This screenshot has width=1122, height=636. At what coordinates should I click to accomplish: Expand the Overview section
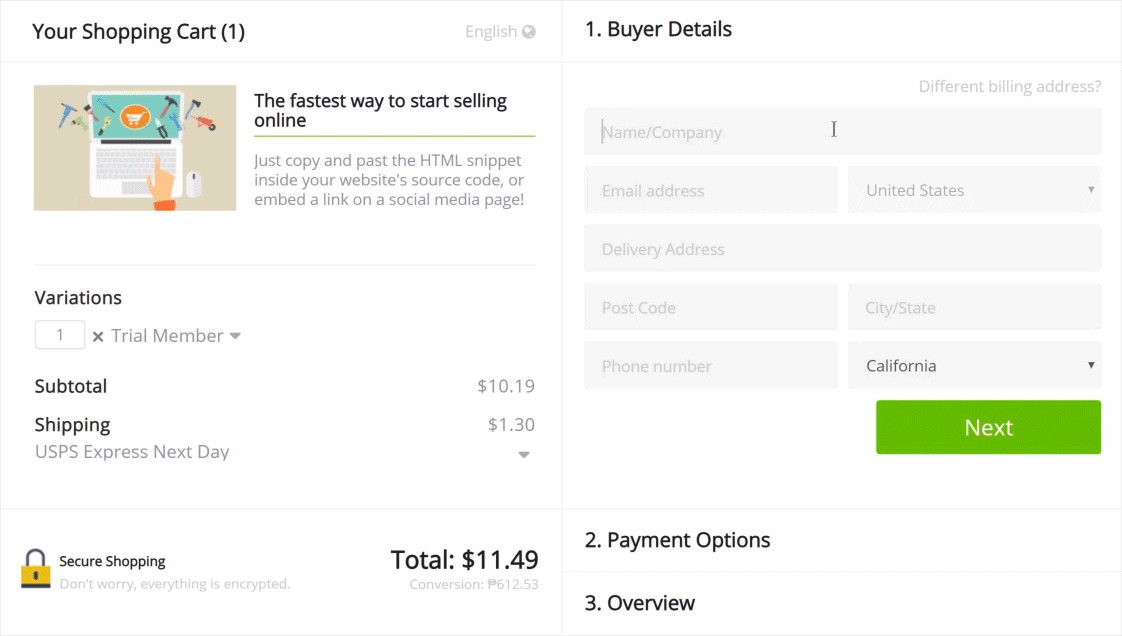(640, 603)
